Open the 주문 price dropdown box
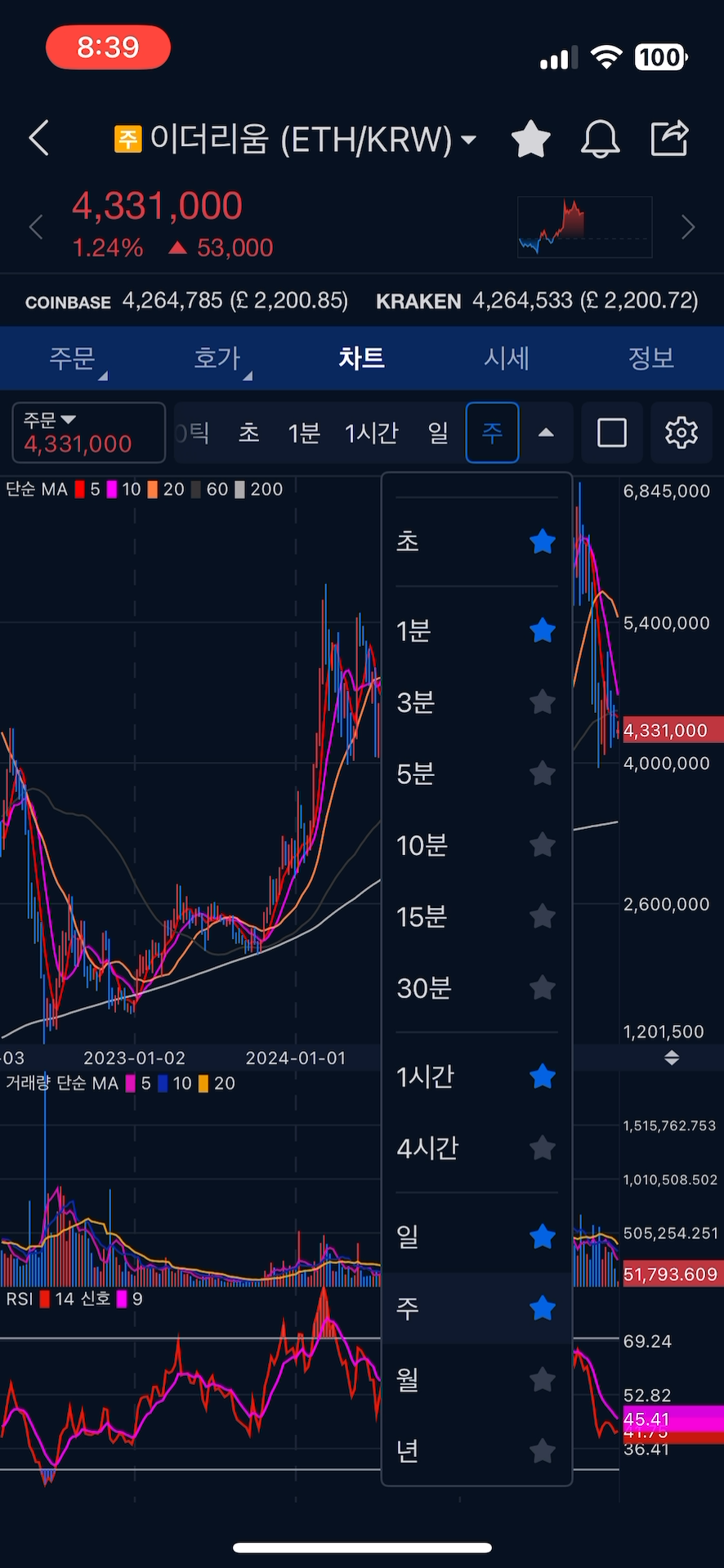The width and height of the screenshot is (724, 1568). click(88, 433)
